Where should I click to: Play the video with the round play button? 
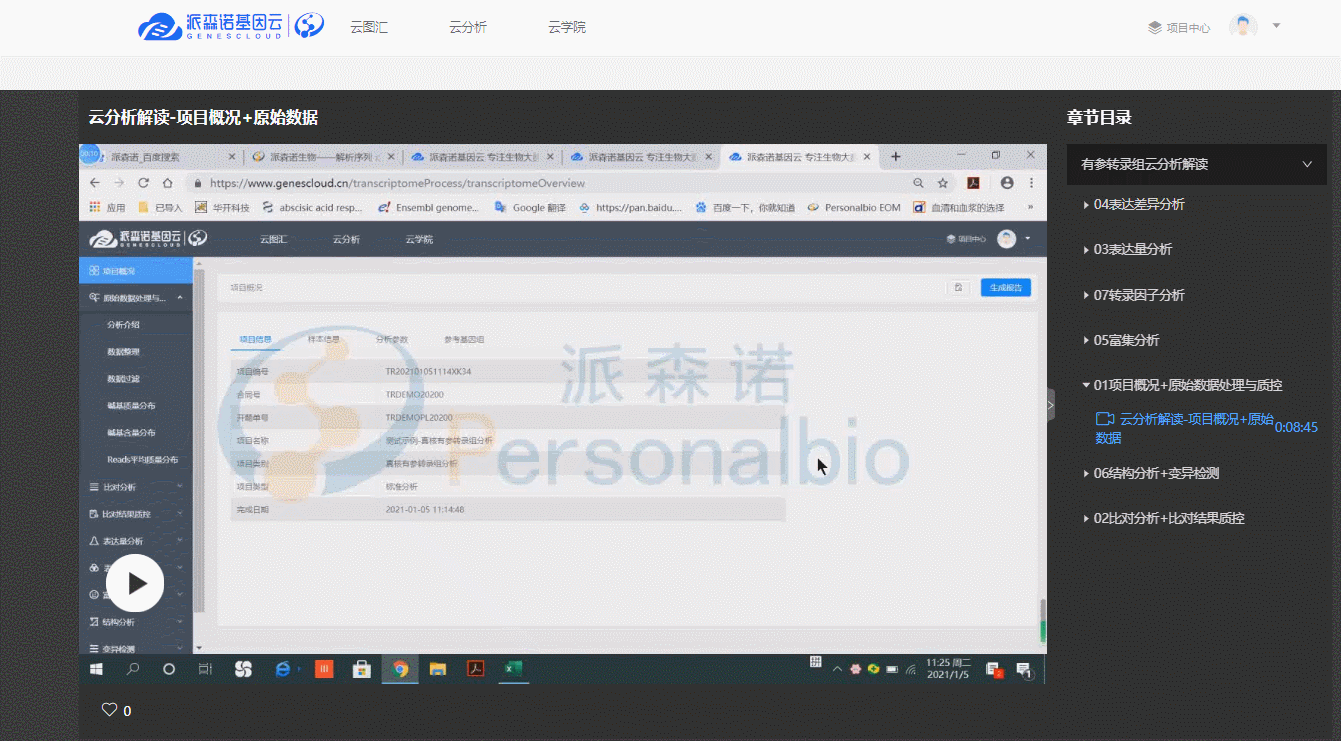coord(135,583)
